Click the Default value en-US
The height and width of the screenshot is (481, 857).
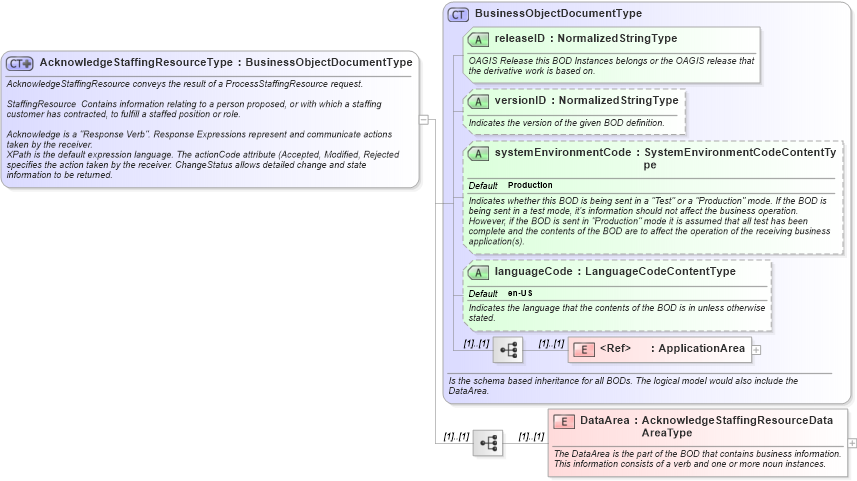pos(520,294)
